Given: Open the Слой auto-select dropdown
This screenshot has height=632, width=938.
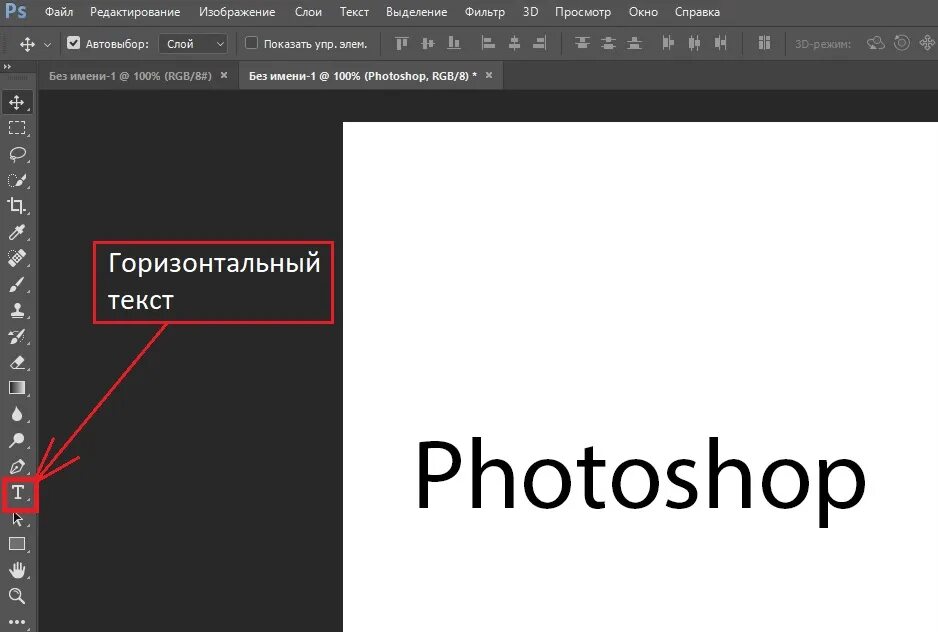Looking at the screenshot, I should pyautogui.click(x=193, y=44).
